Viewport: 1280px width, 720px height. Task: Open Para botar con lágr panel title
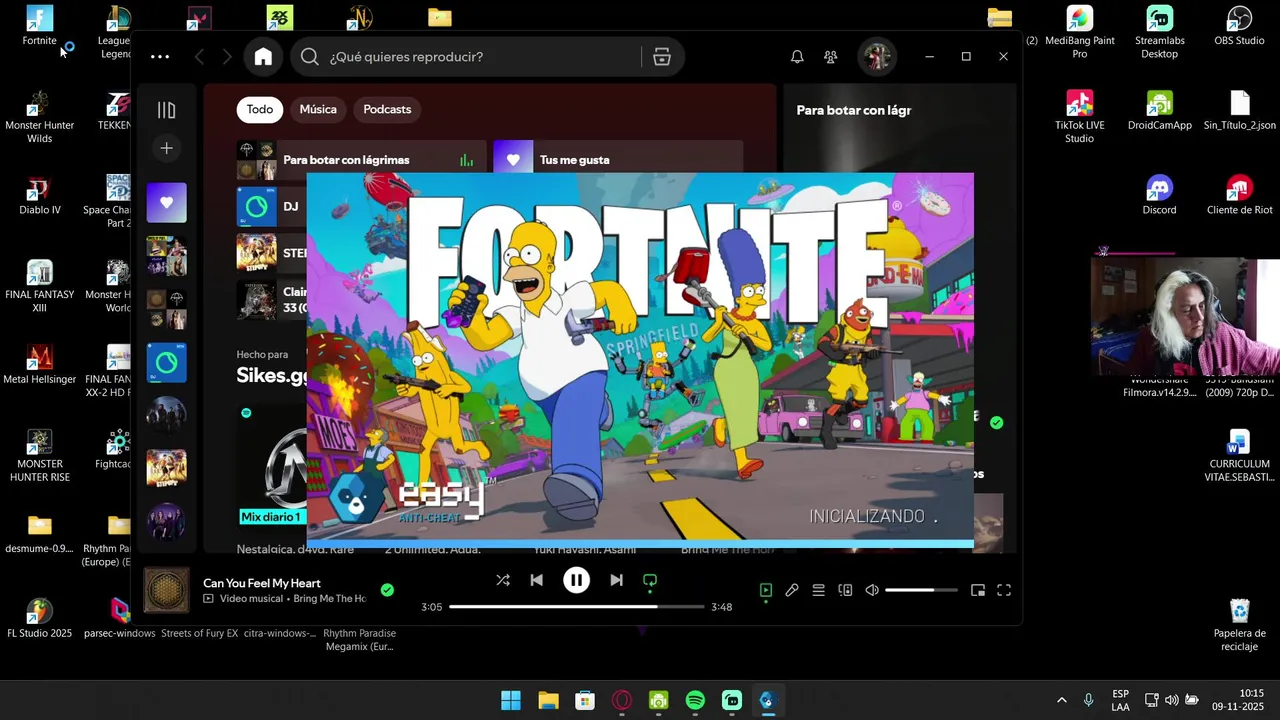coord(853,110)
